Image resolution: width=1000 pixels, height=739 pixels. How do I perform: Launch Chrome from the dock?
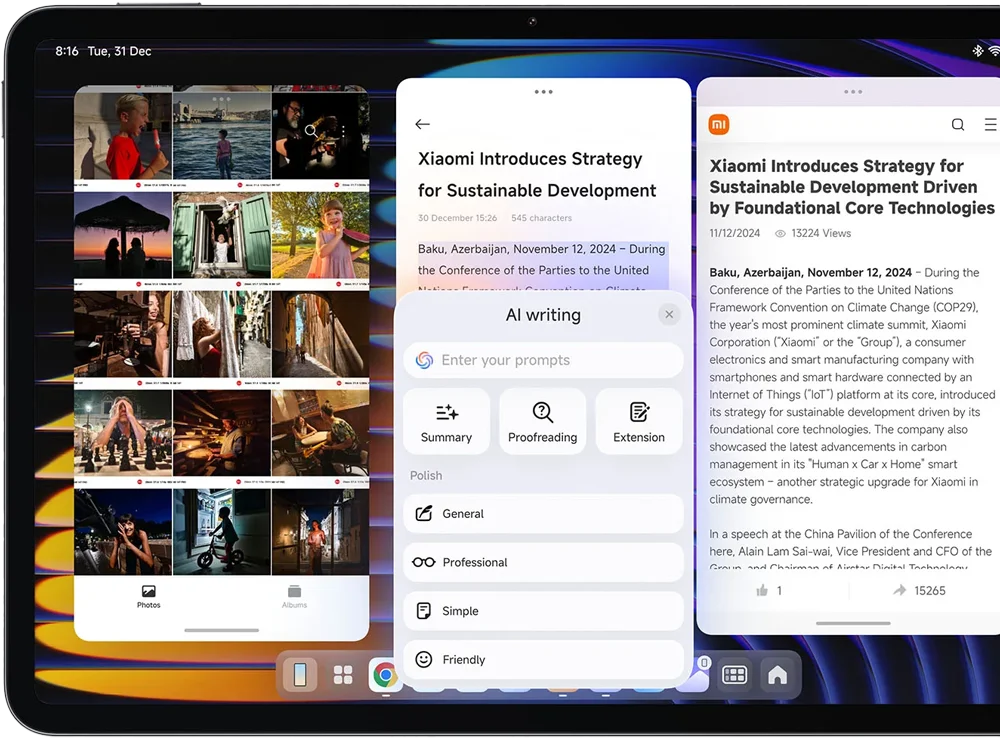[x=385, y=675]
